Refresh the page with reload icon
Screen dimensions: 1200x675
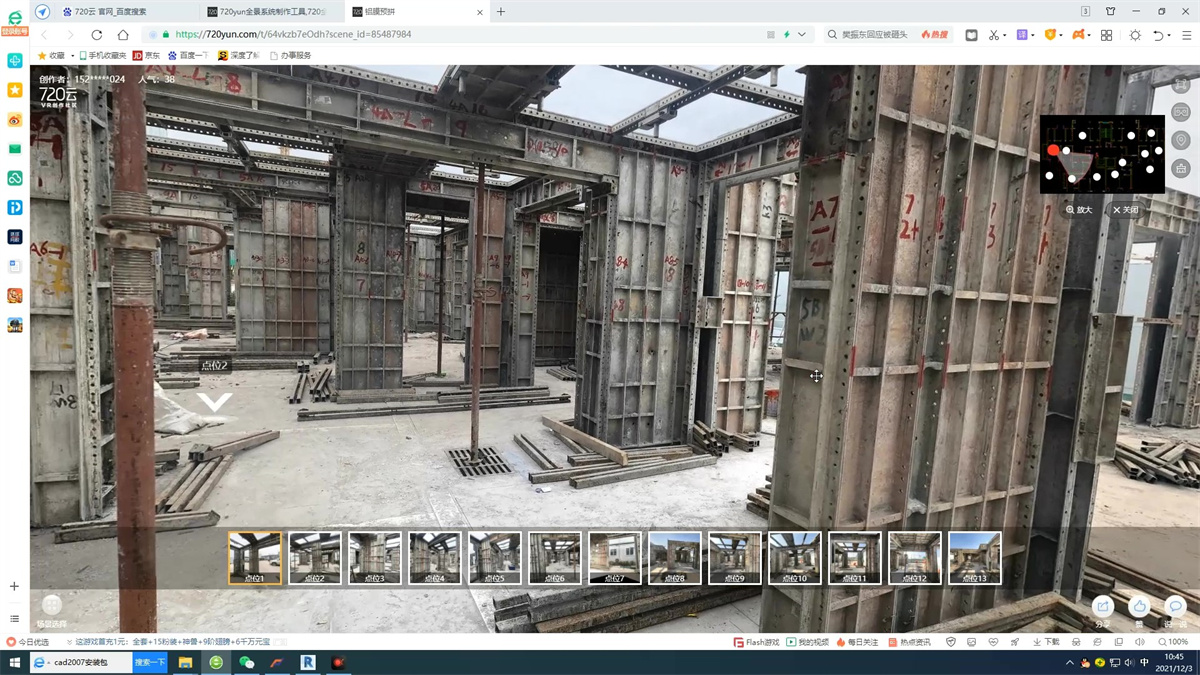[x=97, y=35]
